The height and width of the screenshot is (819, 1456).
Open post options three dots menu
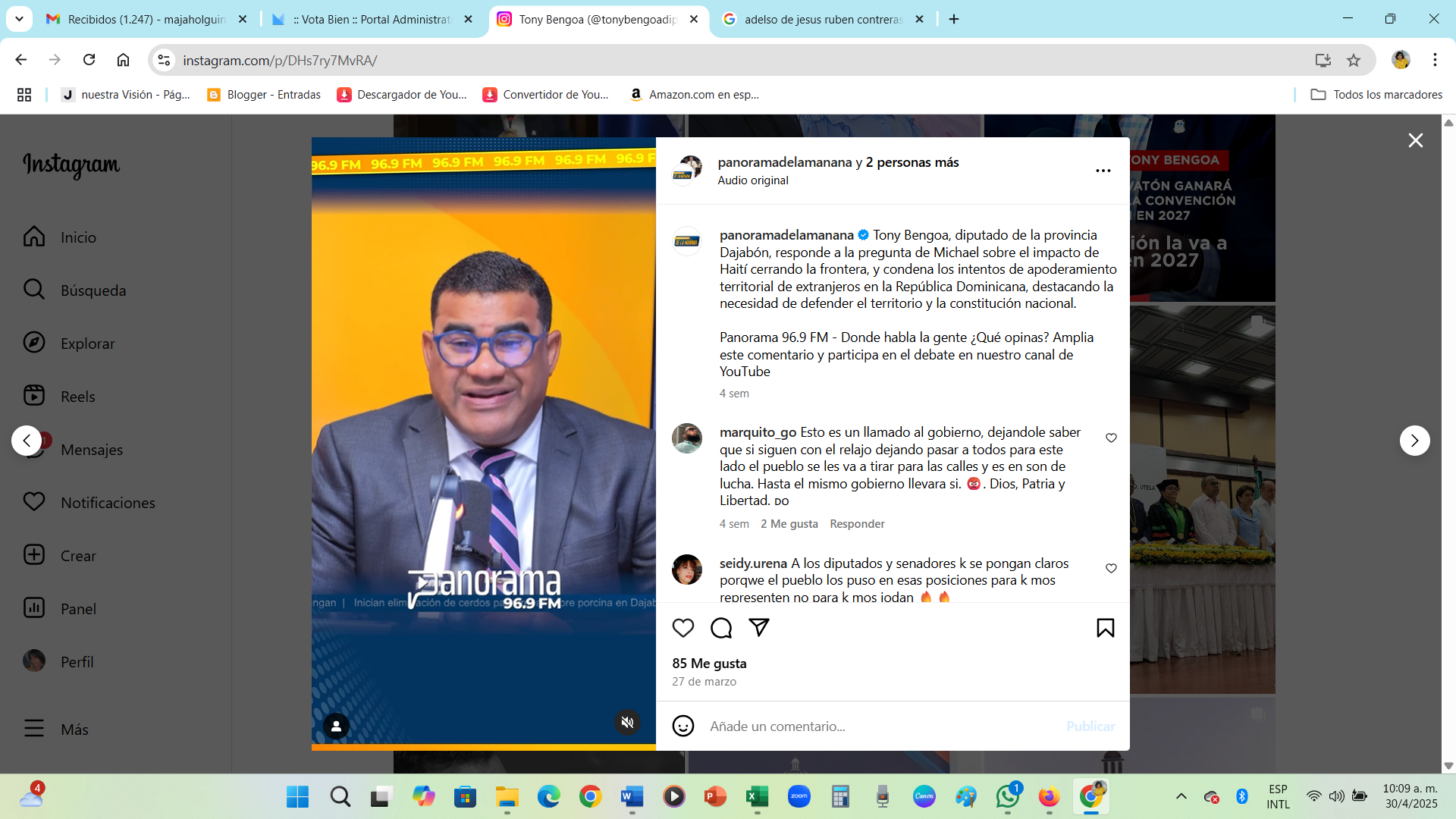coord(1103,171)
